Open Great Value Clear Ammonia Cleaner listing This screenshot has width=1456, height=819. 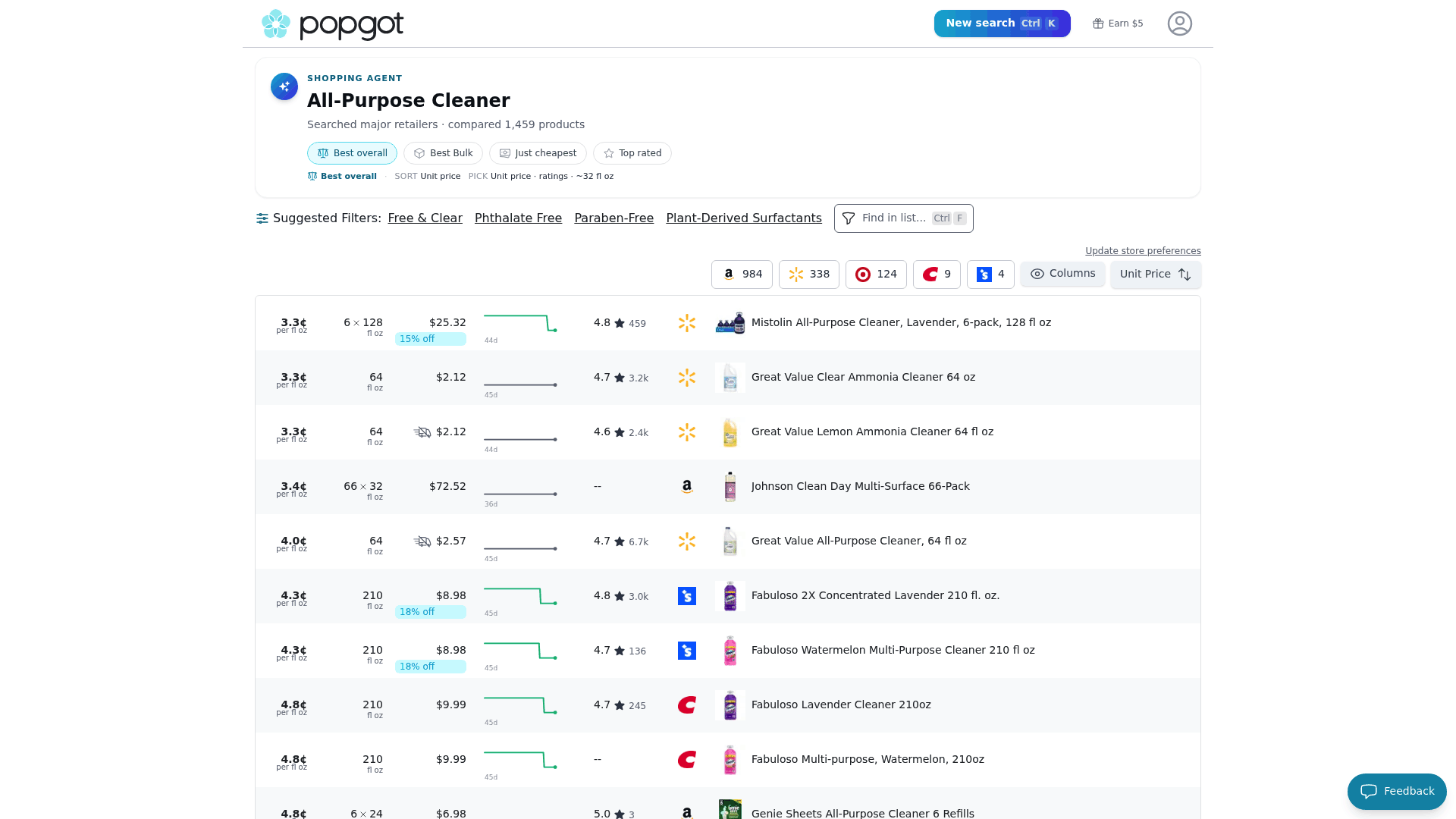coord(863,378)
